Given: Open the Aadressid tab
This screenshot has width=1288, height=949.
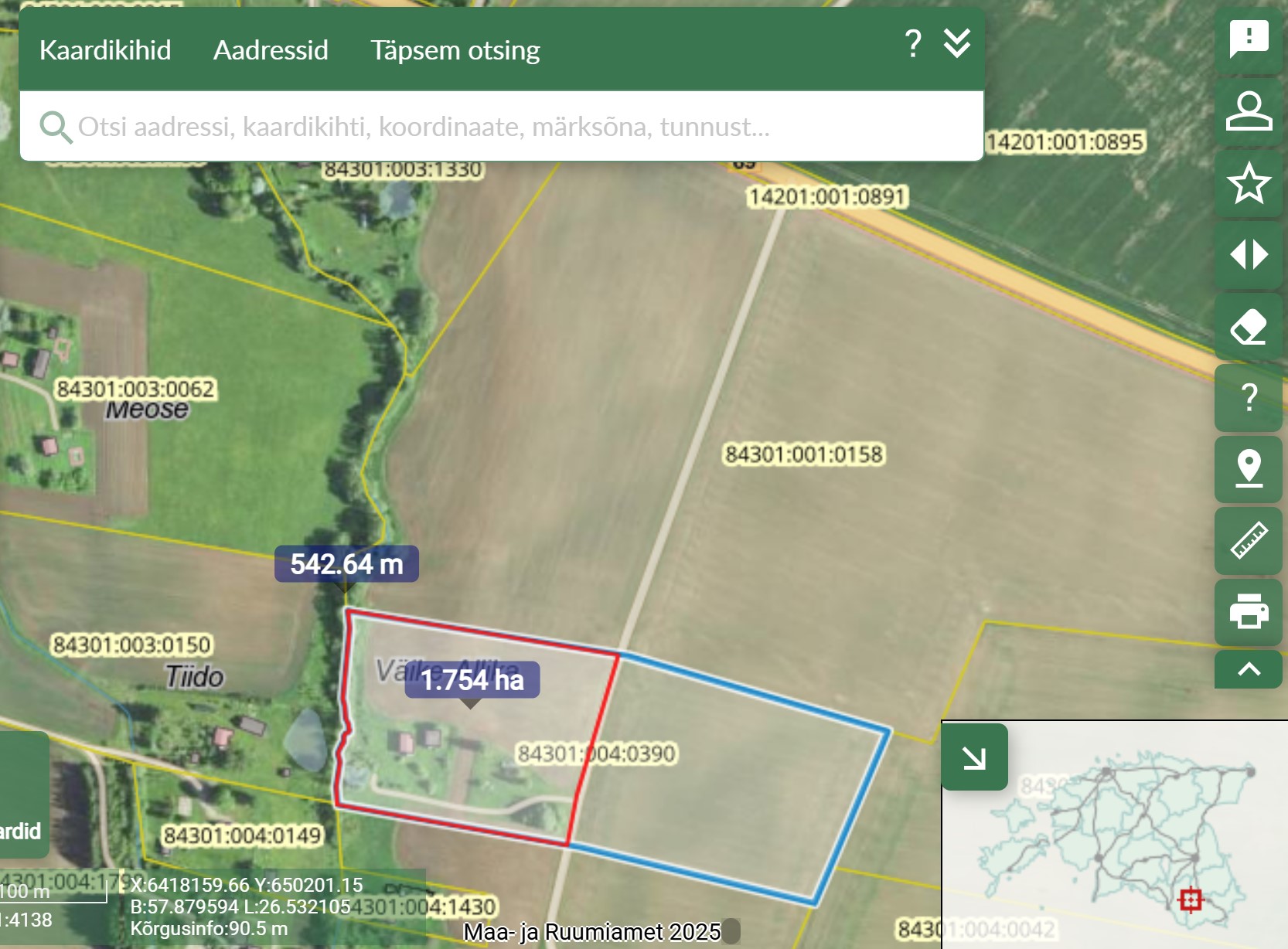Looking at the screenshot, I should [271, 50].
